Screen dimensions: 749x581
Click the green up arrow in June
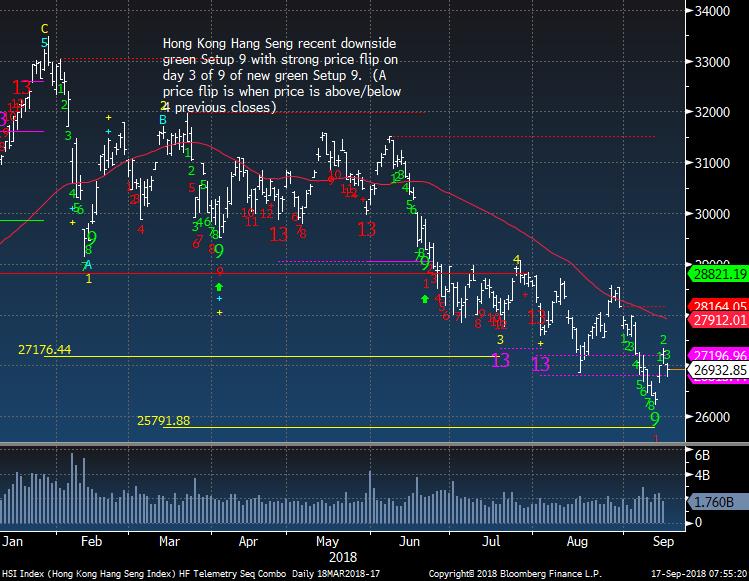(x=425, y=299)
